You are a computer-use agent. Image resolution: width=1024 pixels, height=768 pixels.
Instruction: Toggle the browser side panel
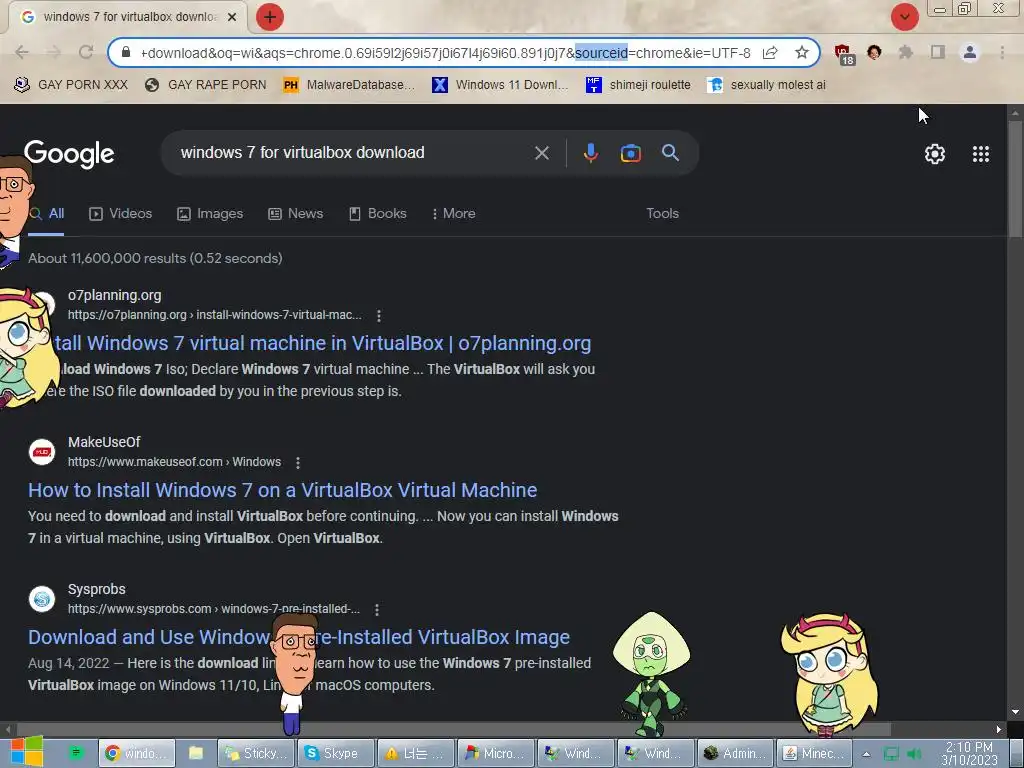[x=938, y=52]
